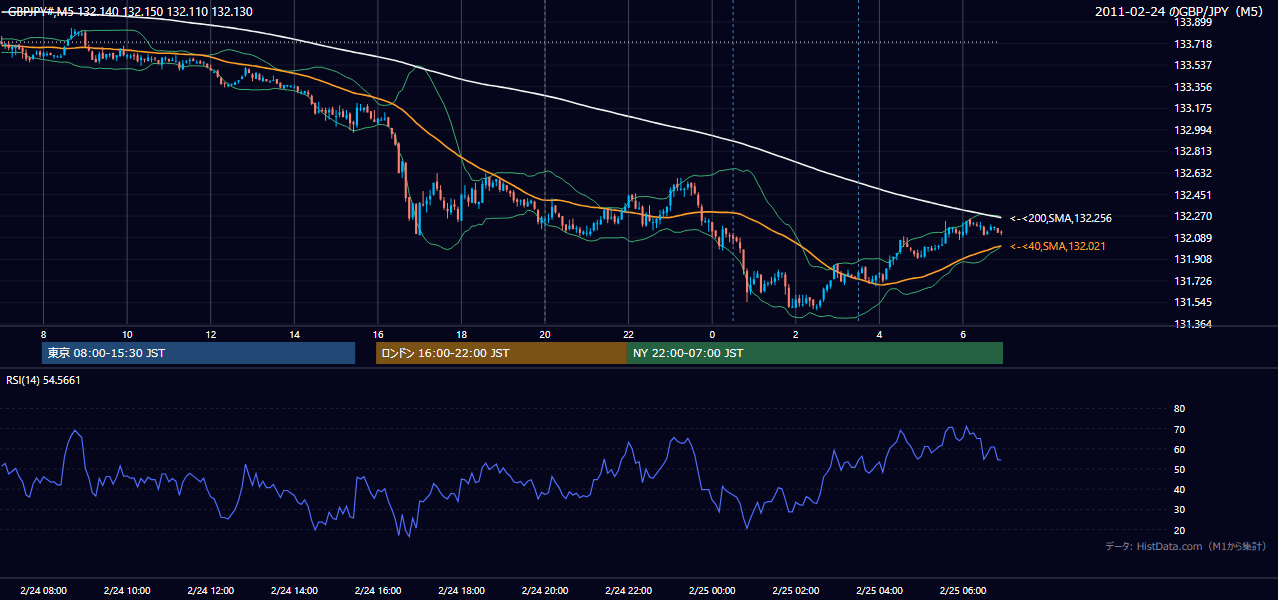Viewport: 1278px width, 600px height.
Task: Click price axis value 131.726
Action: pyautogui.click(x=1193, y=281)
